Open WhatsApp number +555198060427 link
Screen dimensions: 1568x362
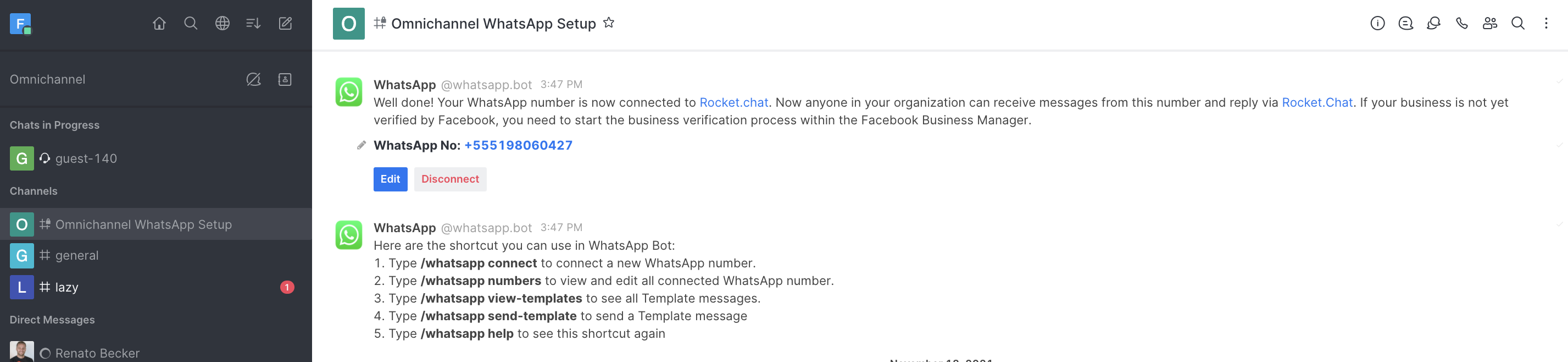coord(518,146)
